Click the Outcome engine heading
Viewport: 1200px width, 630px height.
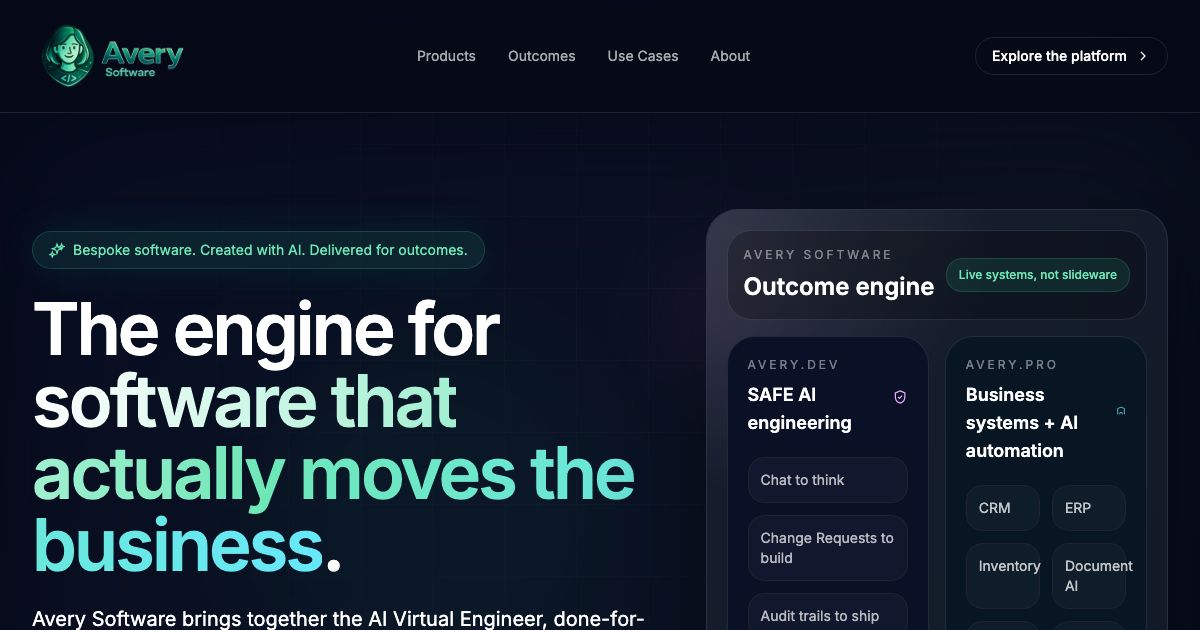[x=838, y=287]
